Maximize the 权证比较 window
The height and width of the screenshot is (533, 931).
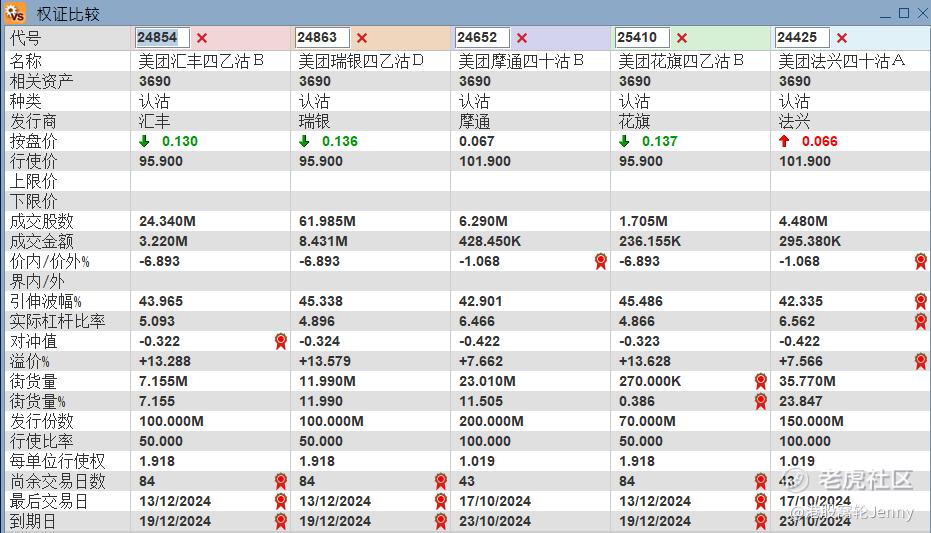(904, 13)
